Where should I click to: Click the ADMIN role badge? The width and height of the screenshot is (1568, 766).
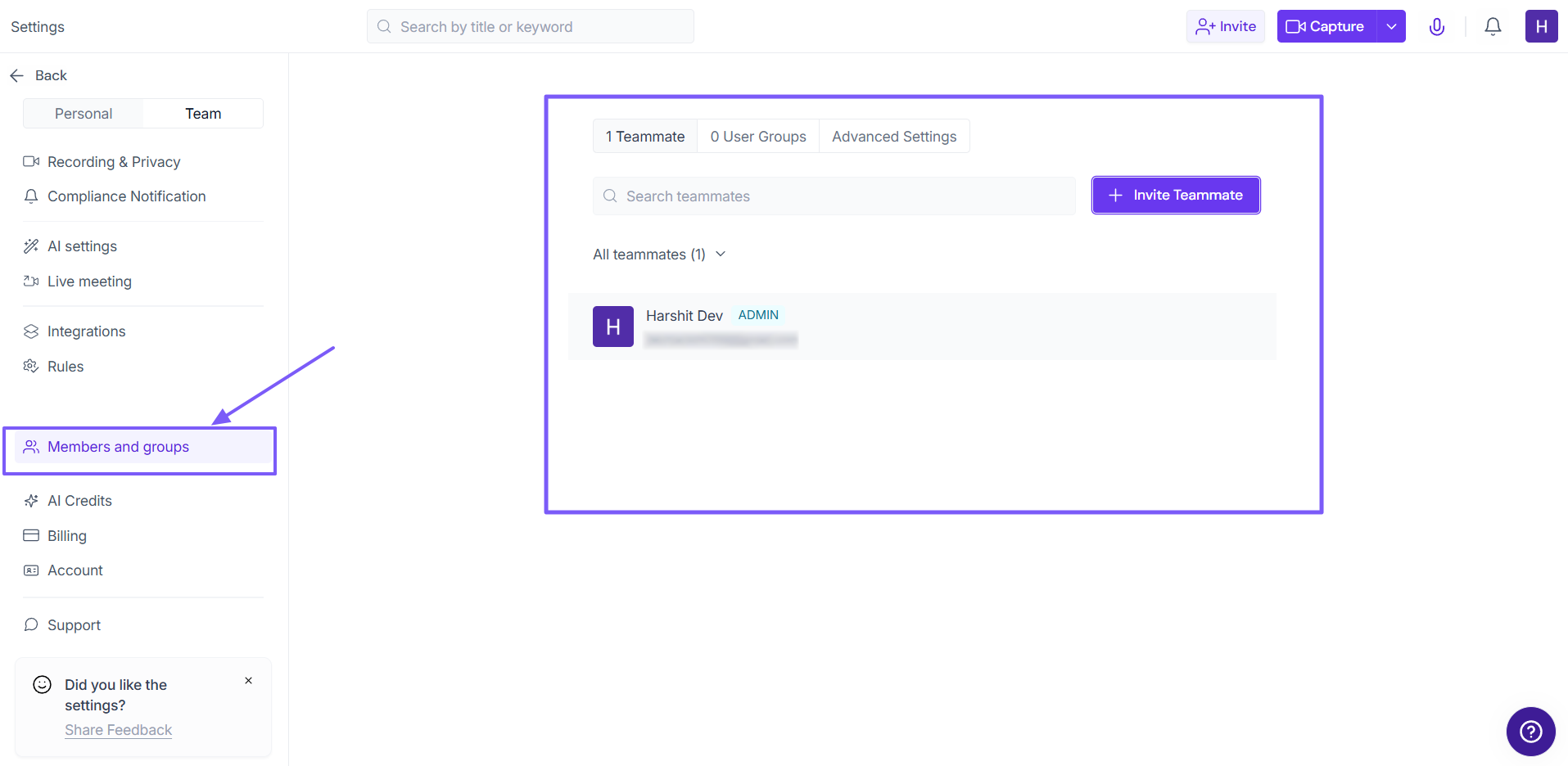click(x=758, y=315)
